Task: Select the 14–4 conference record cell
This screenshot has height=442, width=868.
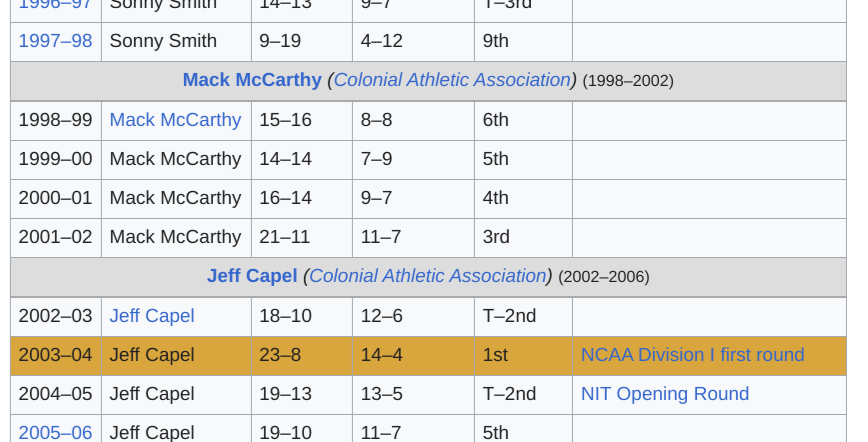Action: (x=382, y=355)
